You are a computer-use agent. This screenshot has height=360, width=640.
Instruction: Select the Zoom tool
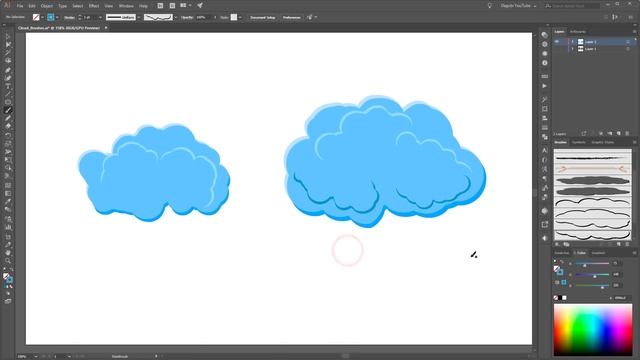(x=8, y=261)
